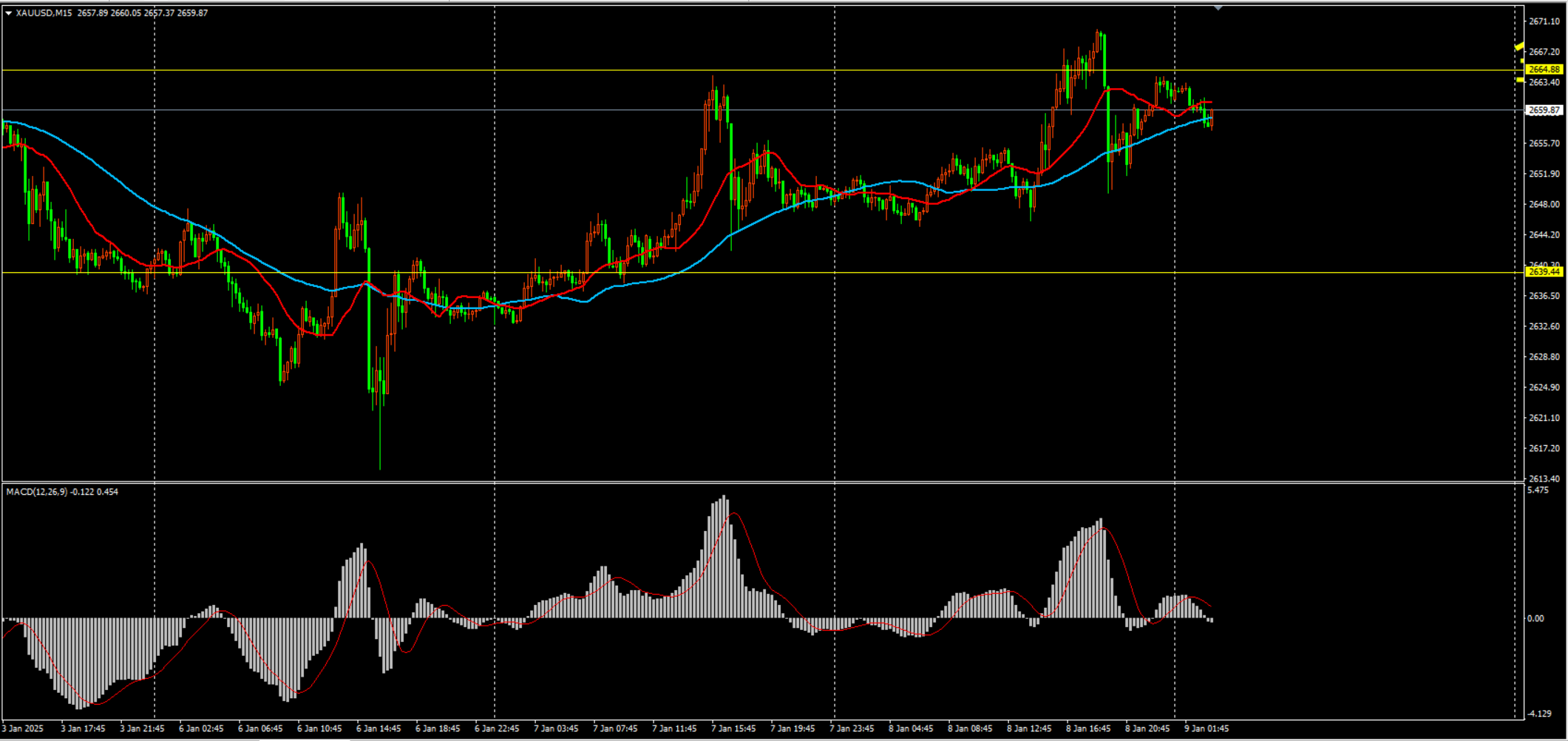Click the 2628.80 price scale label

pyautogui.click(x=1544, y=357)
